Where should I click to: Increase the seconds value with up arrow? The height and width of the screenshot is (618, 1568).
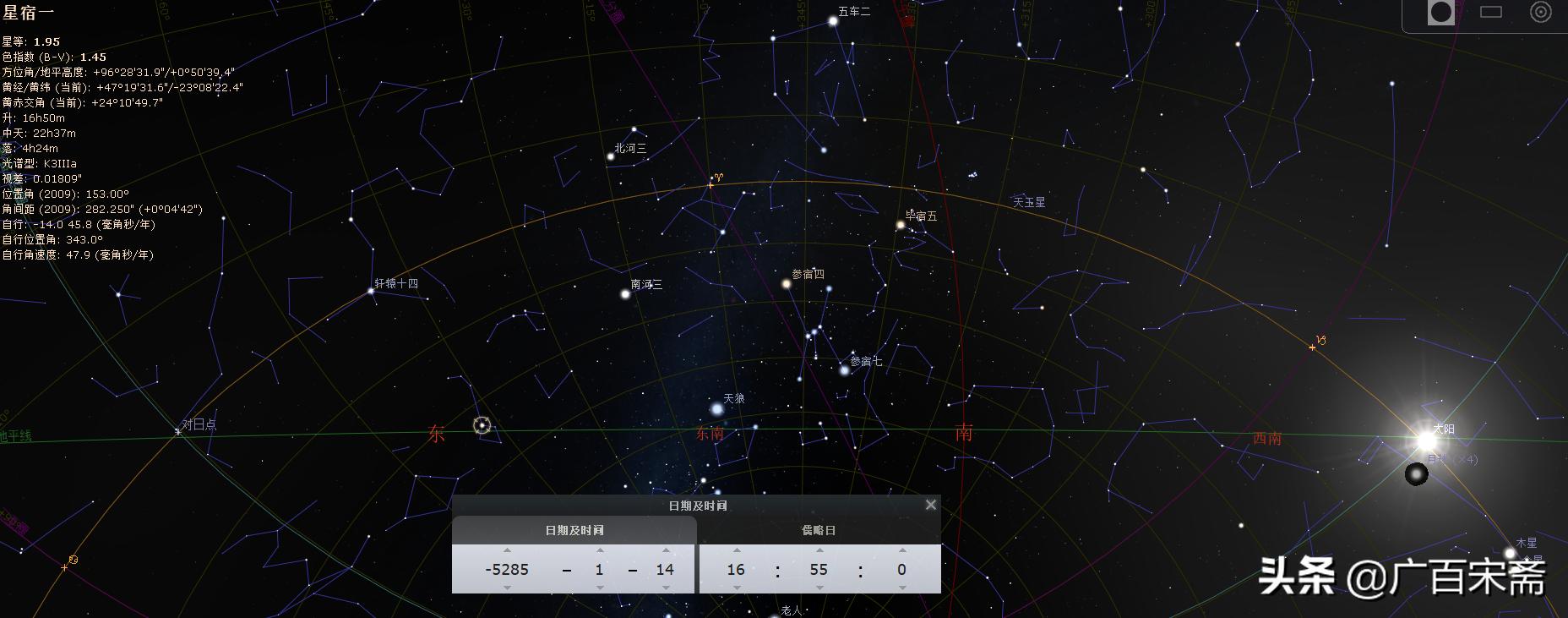pyautogui.click(x=901, y=550)
